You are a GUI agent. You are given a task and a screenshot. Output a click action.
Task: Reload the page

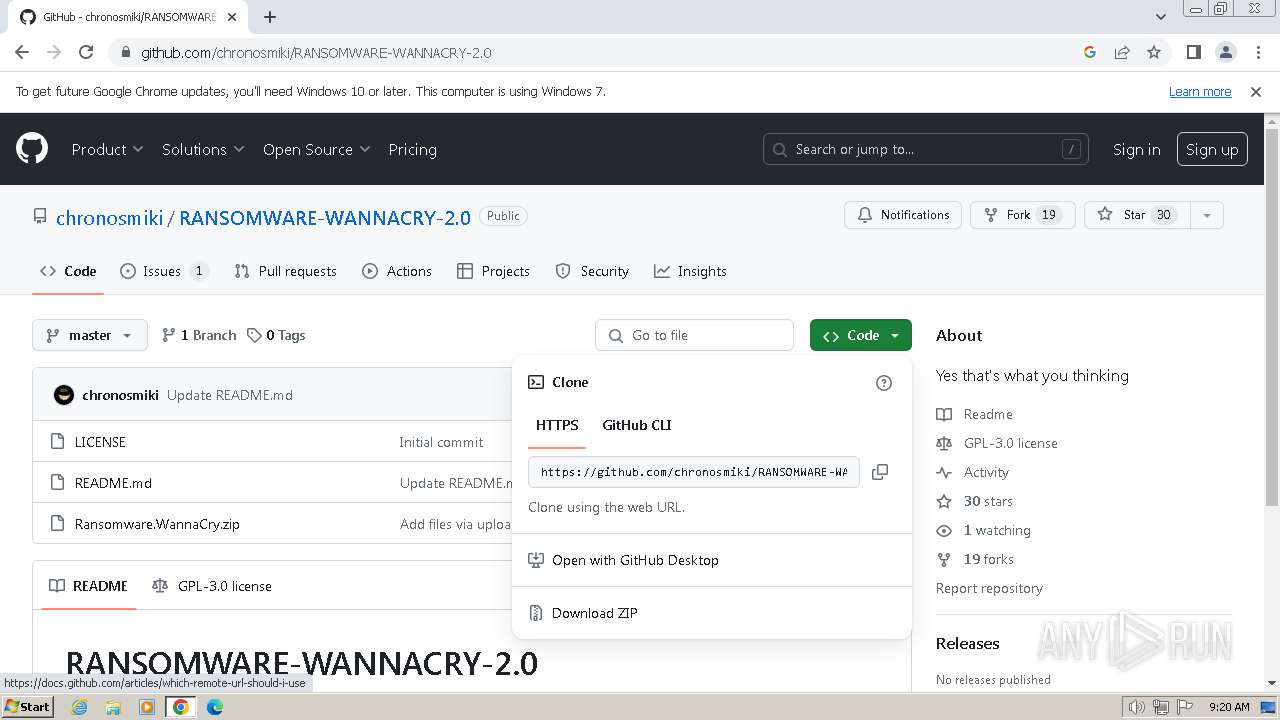click(x=86, y=52)
